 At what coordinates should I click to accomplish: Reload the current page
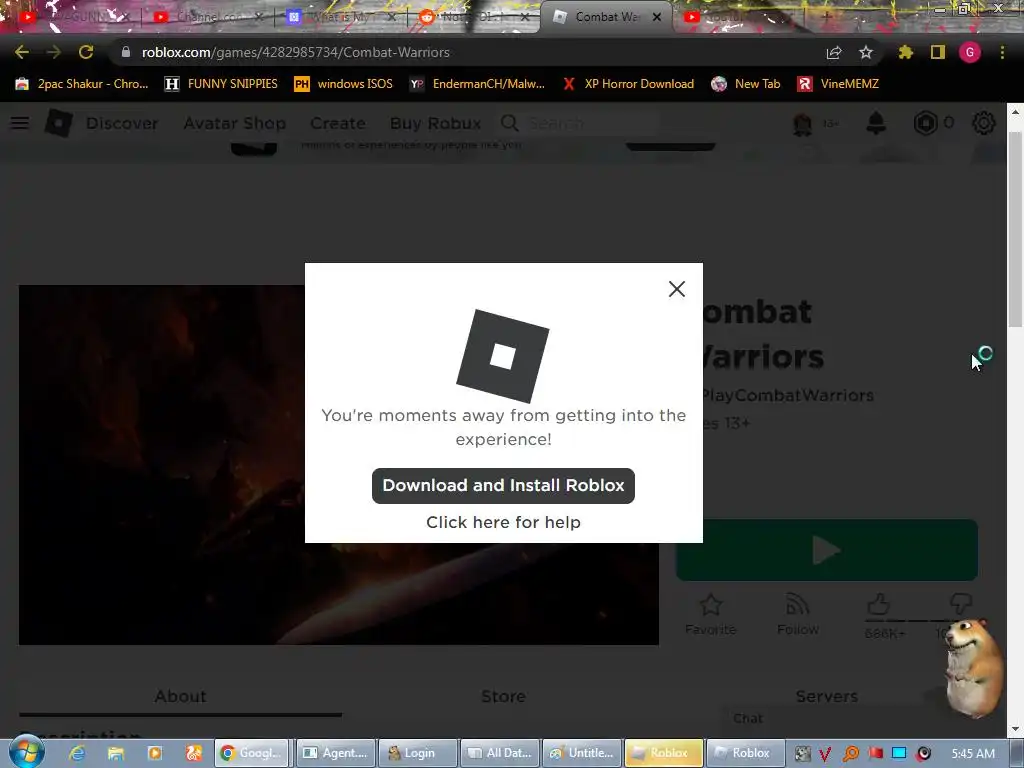pos(86,52)
